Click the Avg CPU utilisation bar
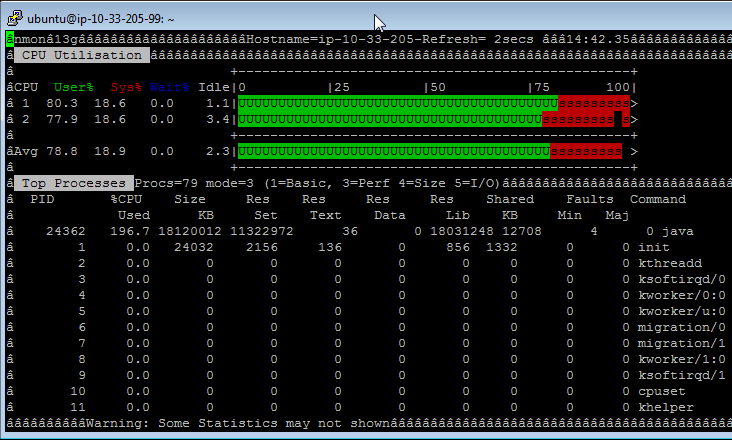The width and height of the screenshot is (732, 440). tap(433, 151)
